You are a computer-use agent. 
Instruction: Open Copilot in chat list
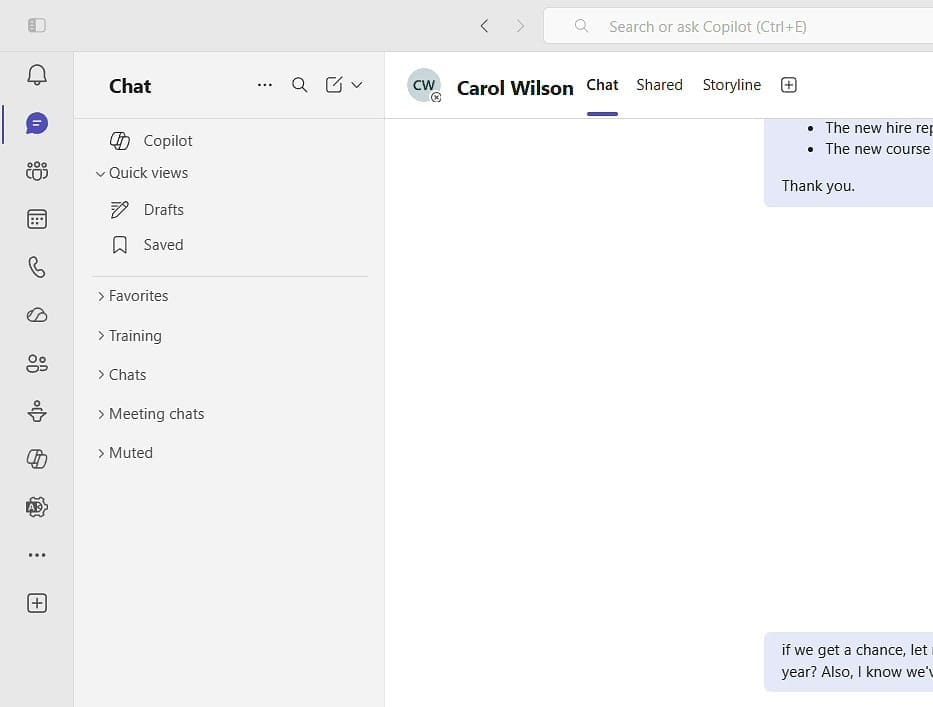[x=151, y=140]
